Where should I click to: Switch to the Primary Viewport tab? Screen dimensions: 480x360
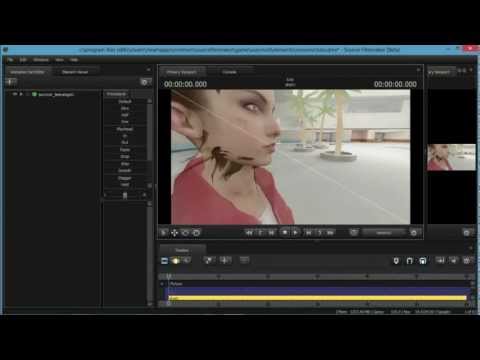[182, 72]
